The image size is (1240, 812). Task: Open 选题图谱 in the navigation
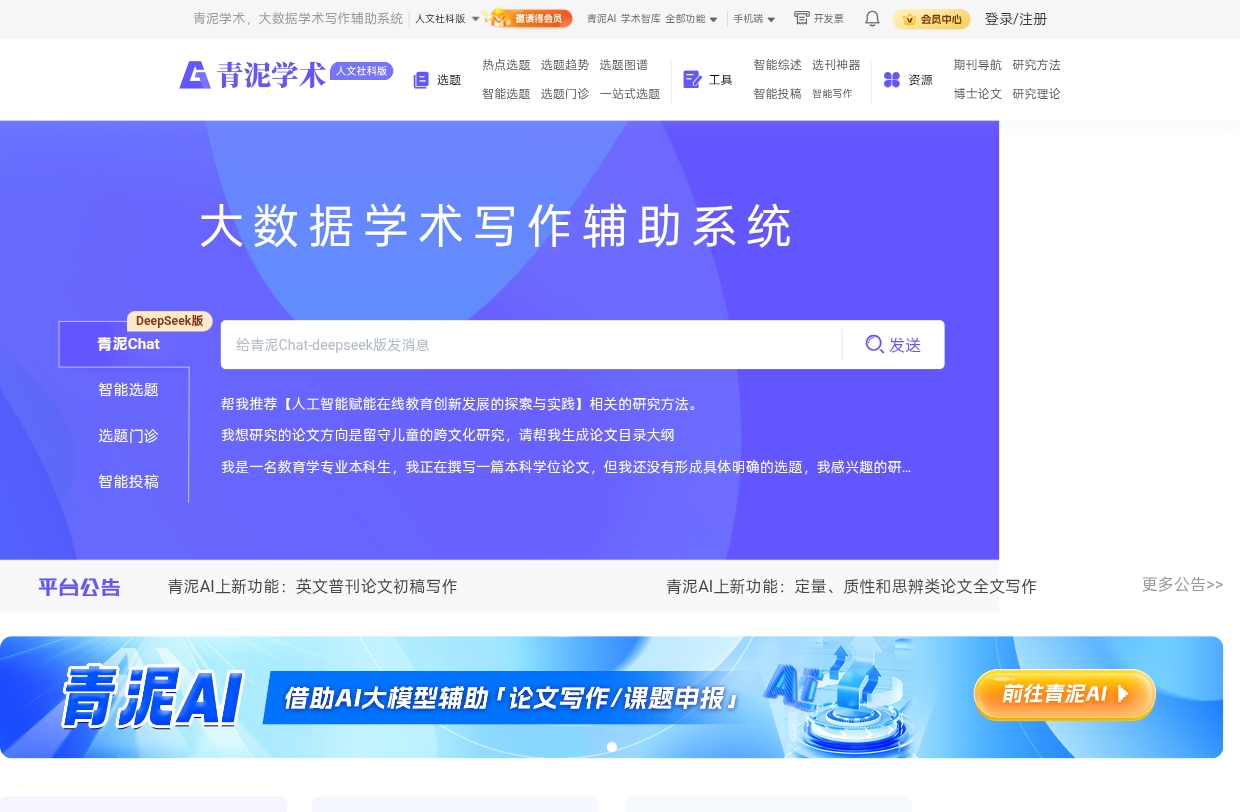coord(624,65)
